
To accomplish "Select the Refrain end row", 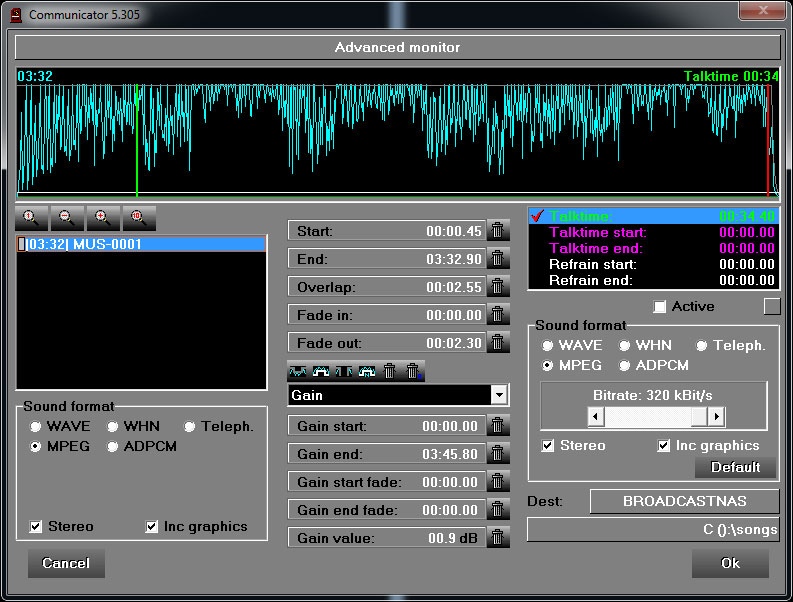I will [x=653, y=280].
